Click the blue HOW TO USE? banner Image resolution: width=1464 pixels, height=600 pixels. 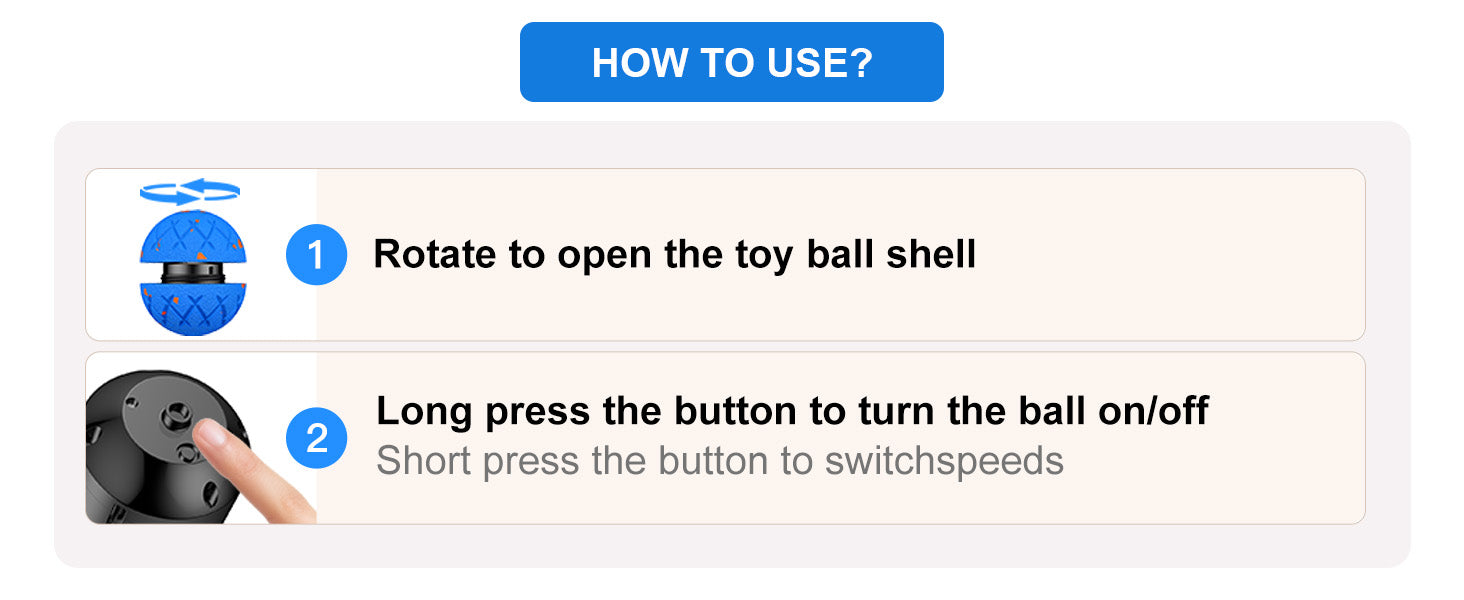(731, 62)
